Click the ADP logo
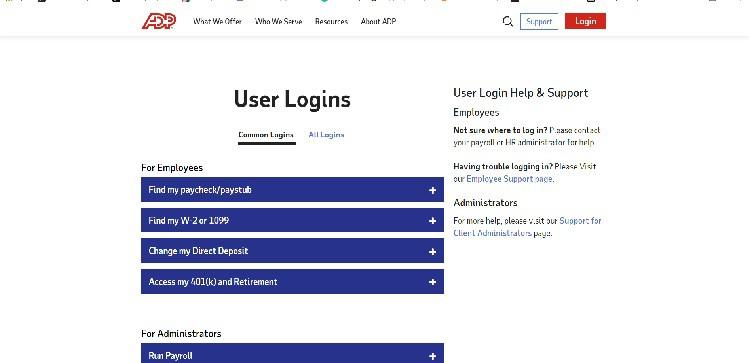Screen dimensions: 749x363 [x=159, y=21]
